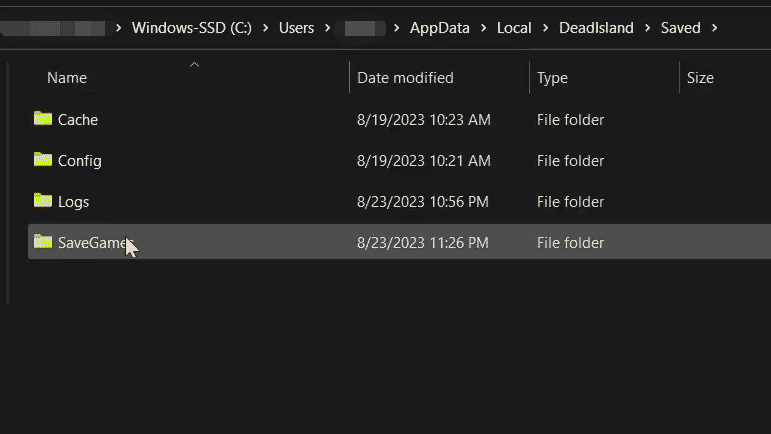Click File folder type in Cache row
The height and width of the screenshot is (434, 771).
[x=570, y=119]
